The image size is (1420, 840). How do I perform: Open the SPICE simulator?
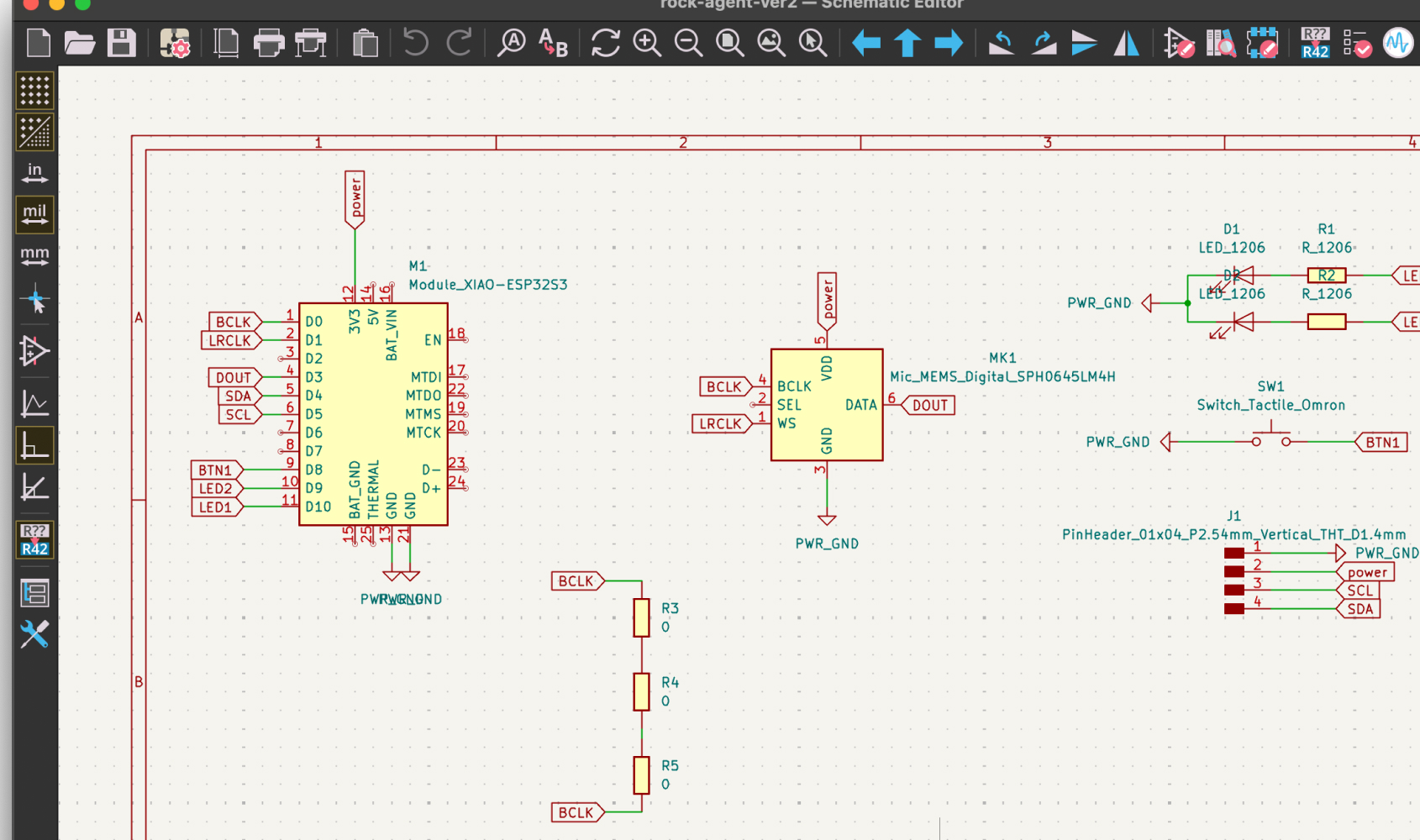[x=1397, y=43]
